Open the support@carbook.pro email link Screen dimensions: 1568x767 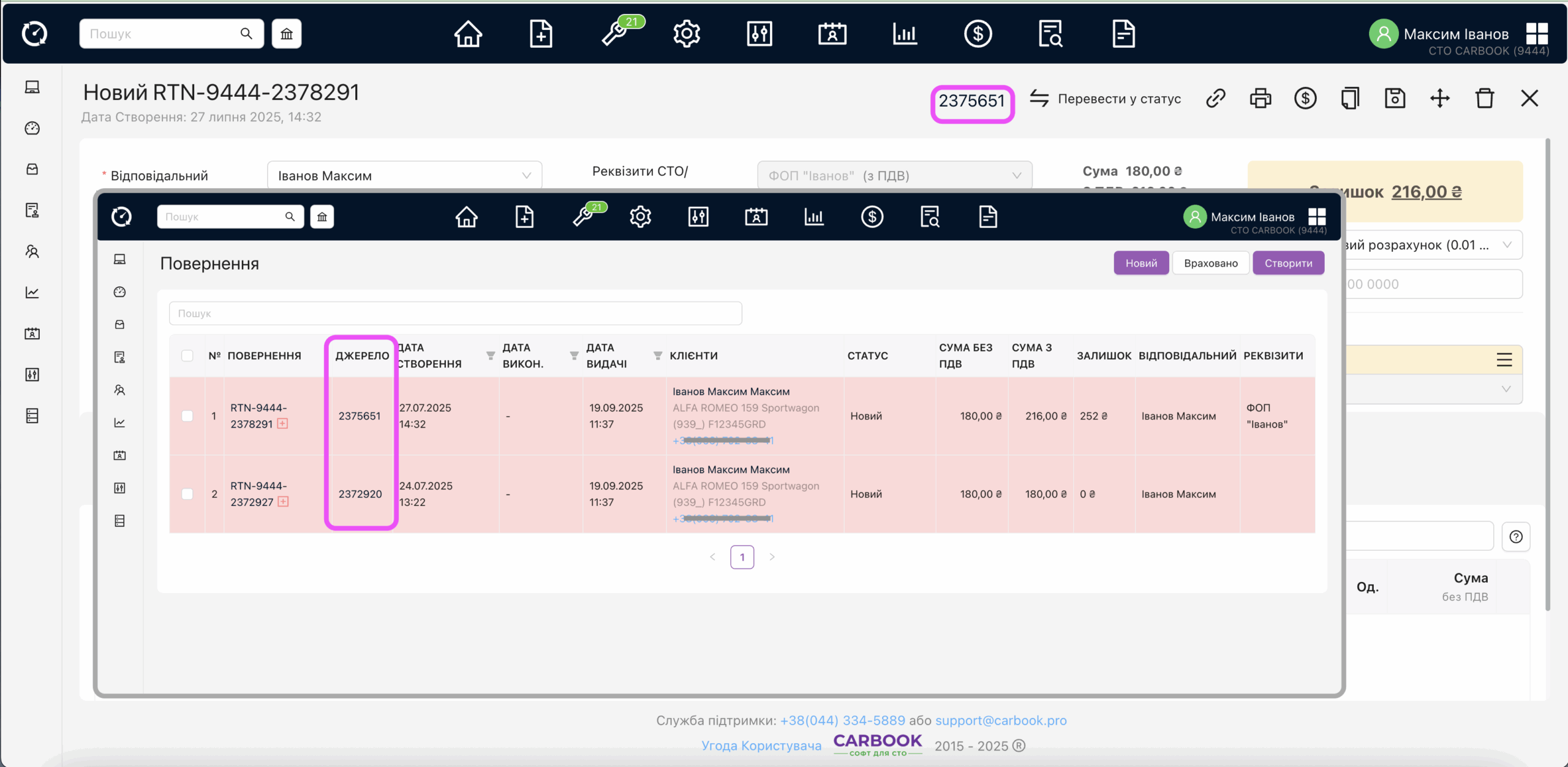(1001, 720)
